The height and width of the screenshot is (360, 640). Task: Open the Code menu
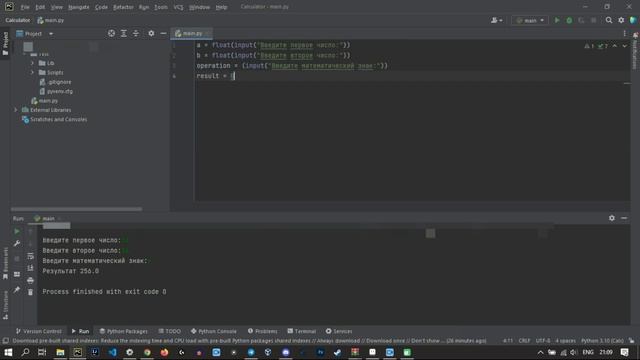click(x=101, y=7)
